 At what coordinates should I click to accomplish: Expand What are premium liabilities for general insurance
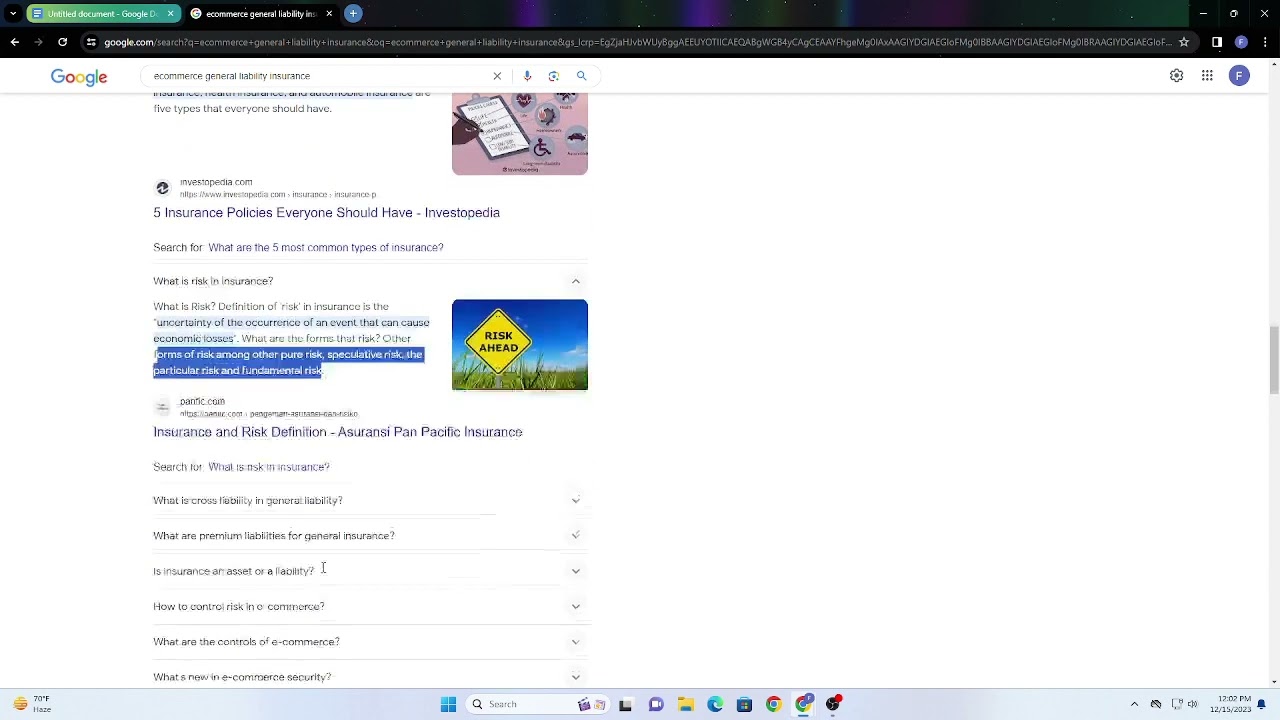tap(370, 536)
